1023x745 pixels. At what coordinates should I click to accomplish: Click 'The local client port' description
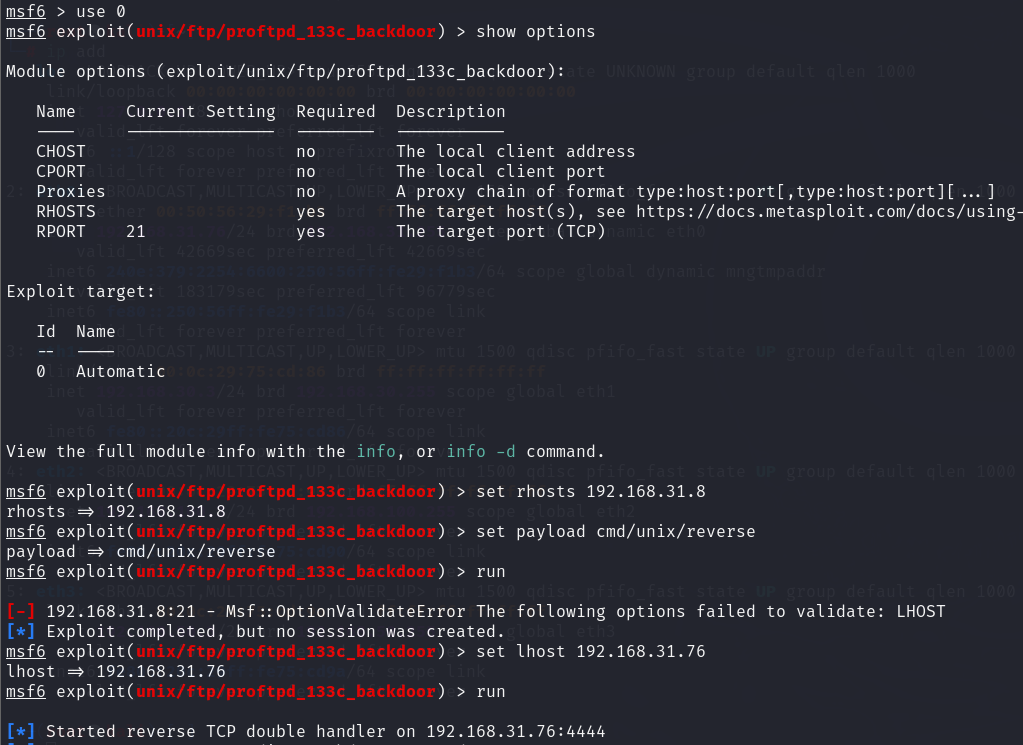(500, 172)
